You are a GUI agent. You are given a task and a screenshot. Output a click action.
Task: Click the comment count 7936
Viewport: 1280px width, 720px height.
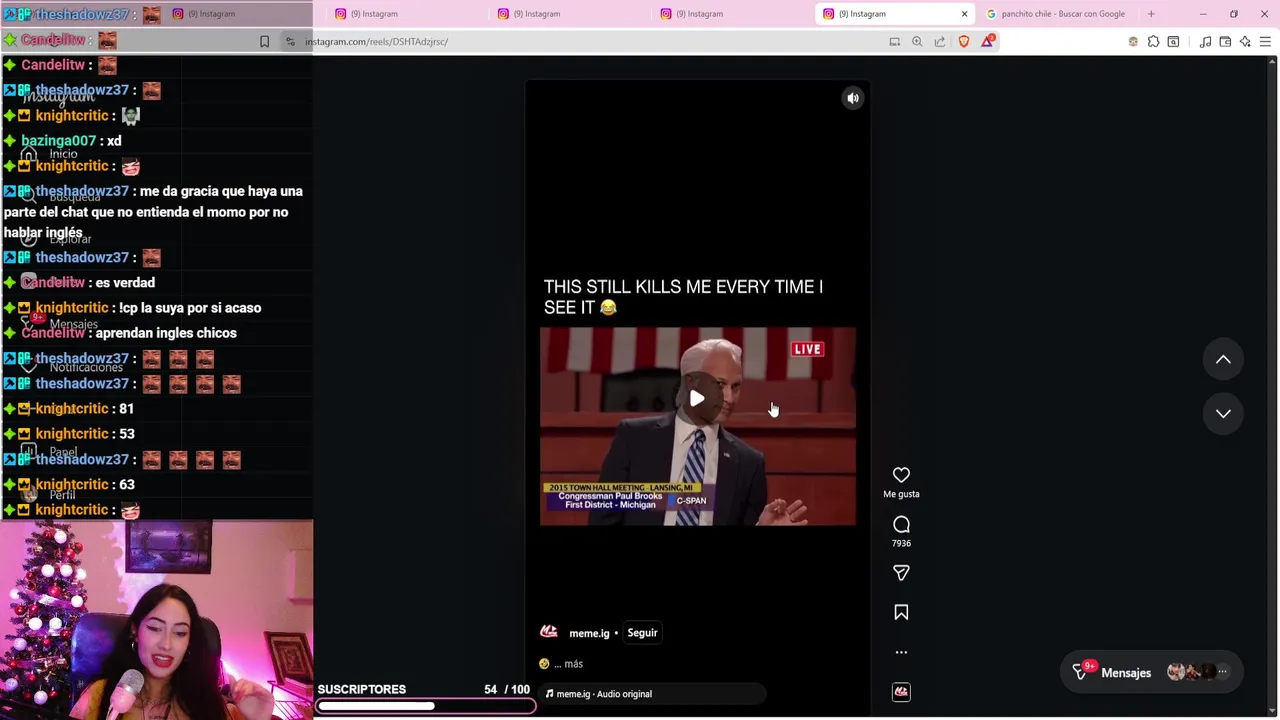pyautogui.click(x=901, y=543)
